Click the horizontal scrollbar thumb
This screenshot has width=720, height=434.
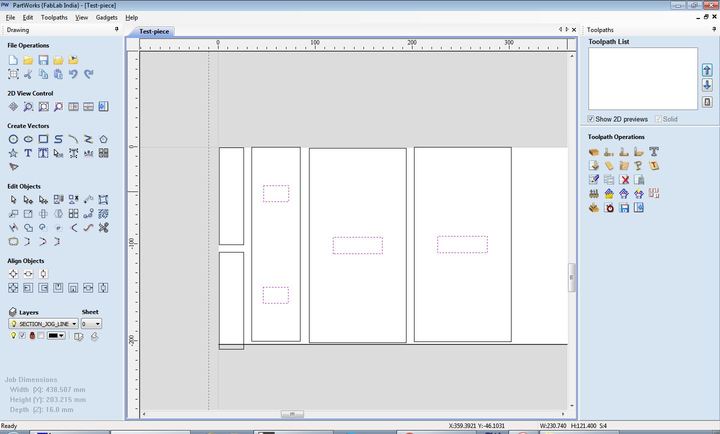pos(292,414)
